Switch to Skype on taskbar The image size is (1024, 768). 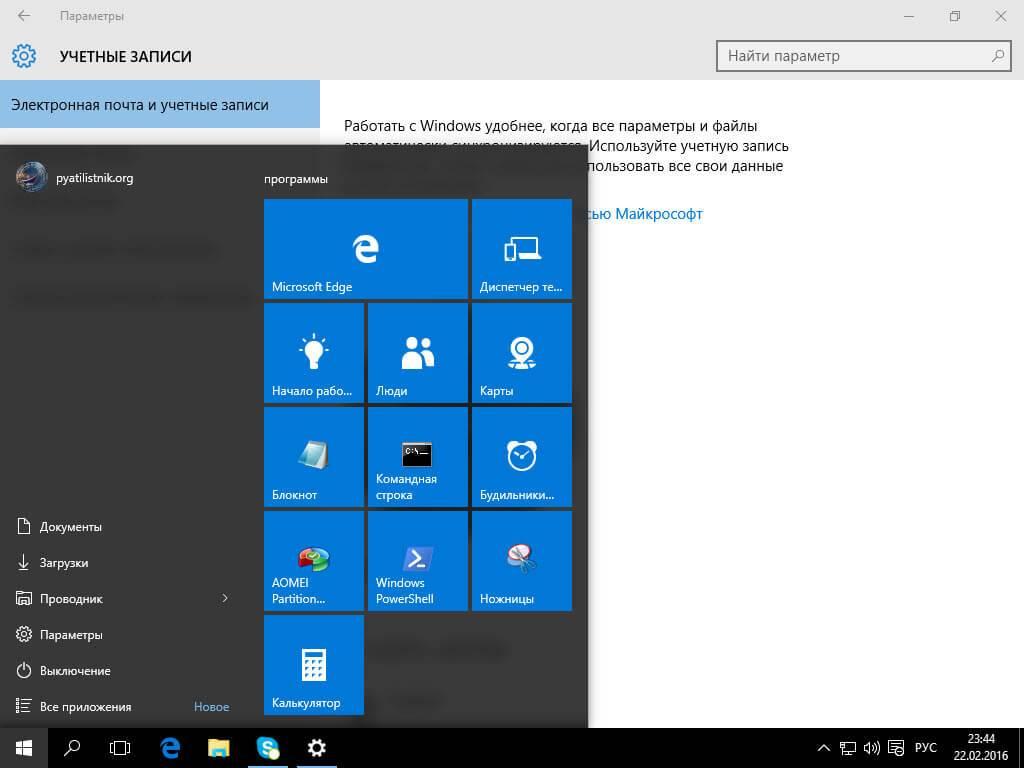(x=268, y=748)
